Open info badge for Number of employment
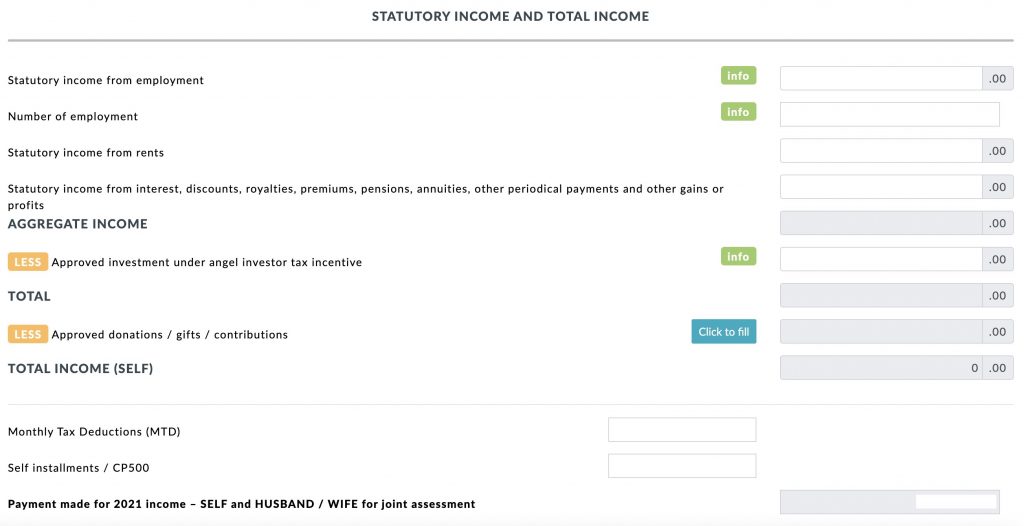 [x=738, y=112]
